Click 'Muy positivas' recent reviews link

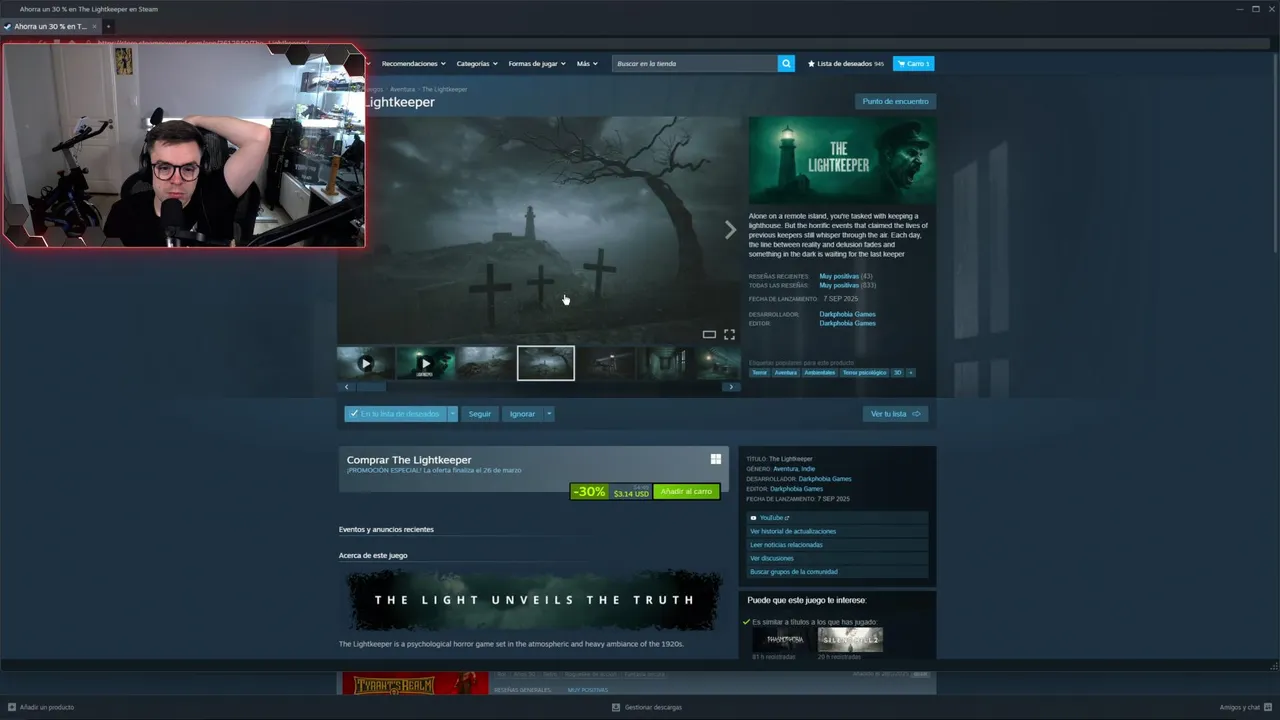(x=839, y=276)
